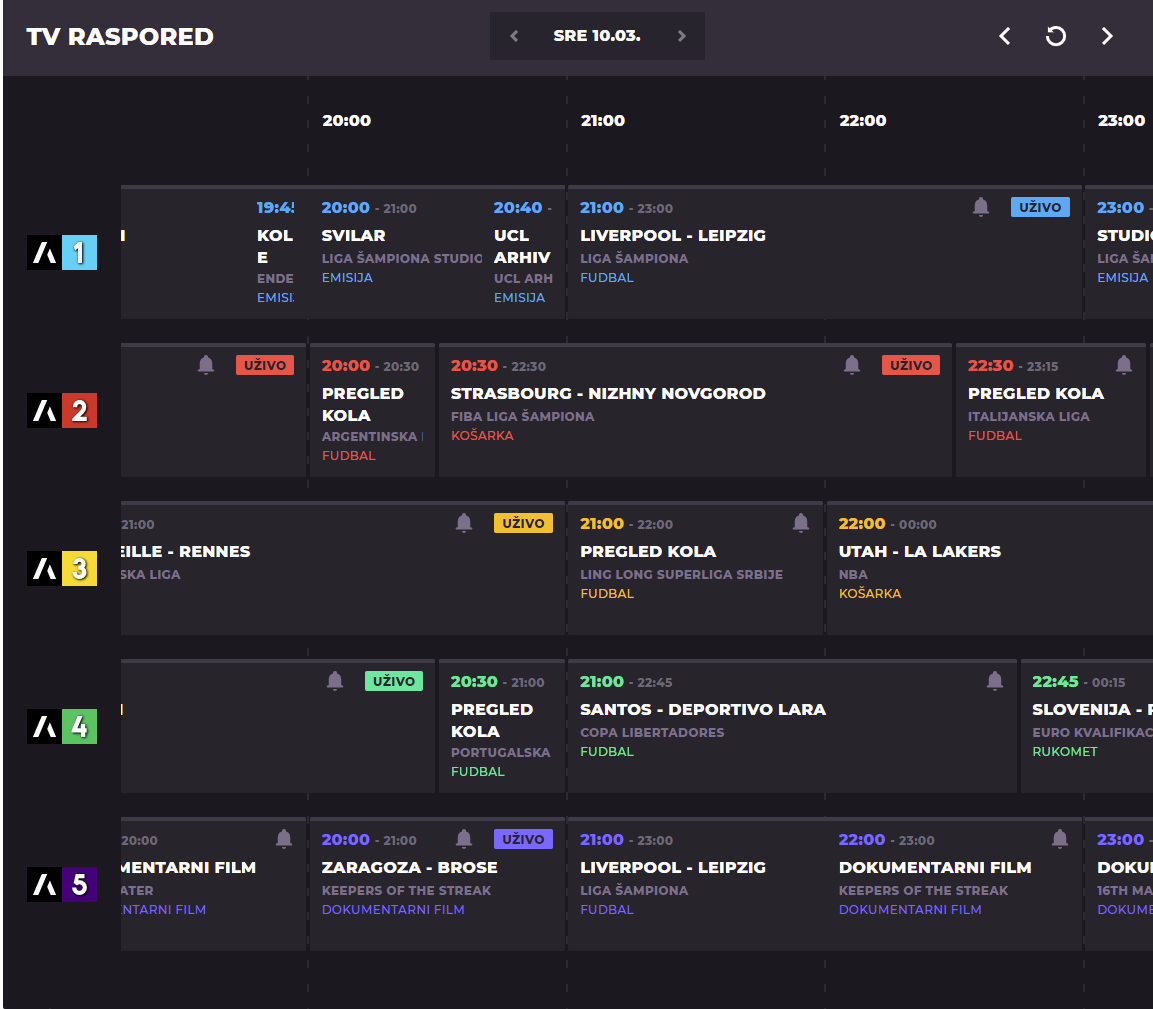This screenshot has height=1009, width=1153.
Task: Open date selector SRE 10.03.
Action: [596, 36]
